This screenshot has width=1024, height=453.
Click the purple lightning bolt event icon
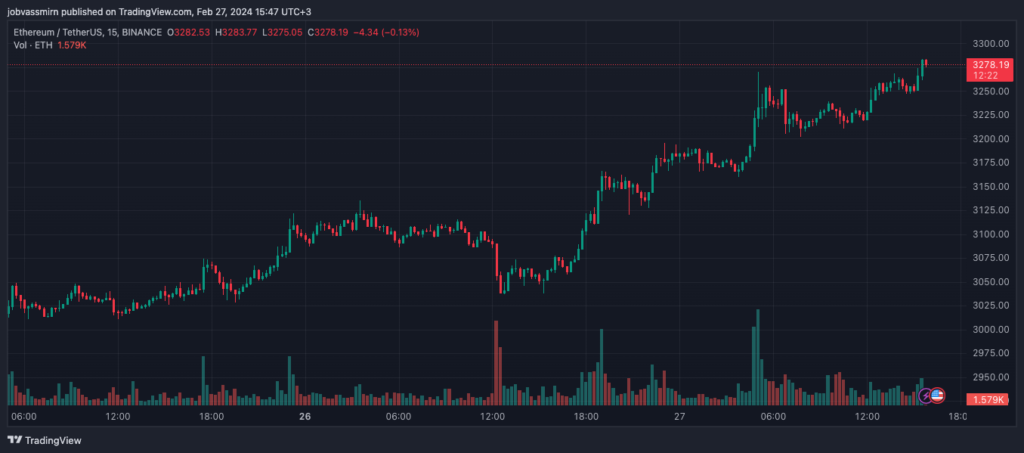(x=926, y=396)
